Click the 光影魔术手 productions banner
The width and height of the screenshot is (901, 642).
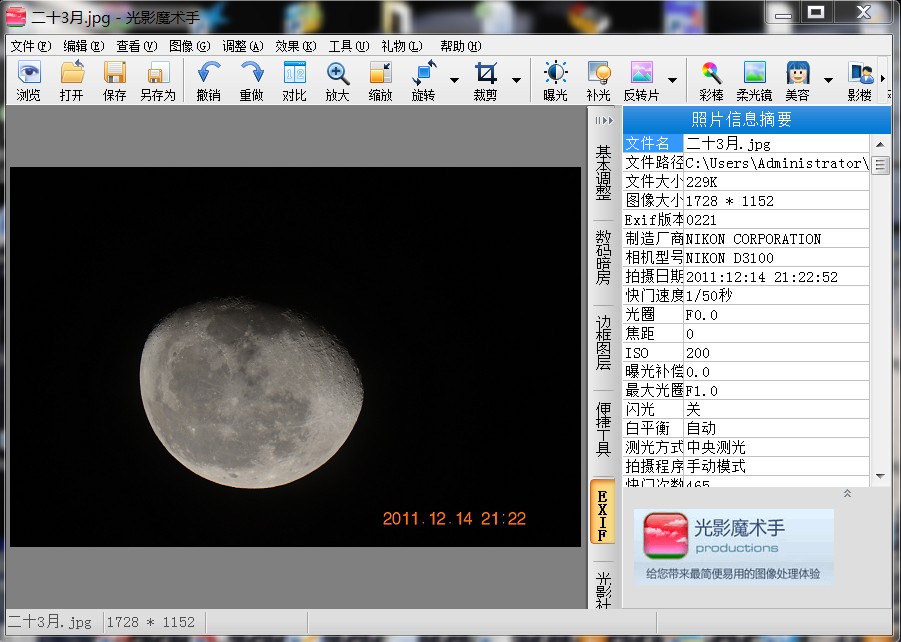pos(734,547)
